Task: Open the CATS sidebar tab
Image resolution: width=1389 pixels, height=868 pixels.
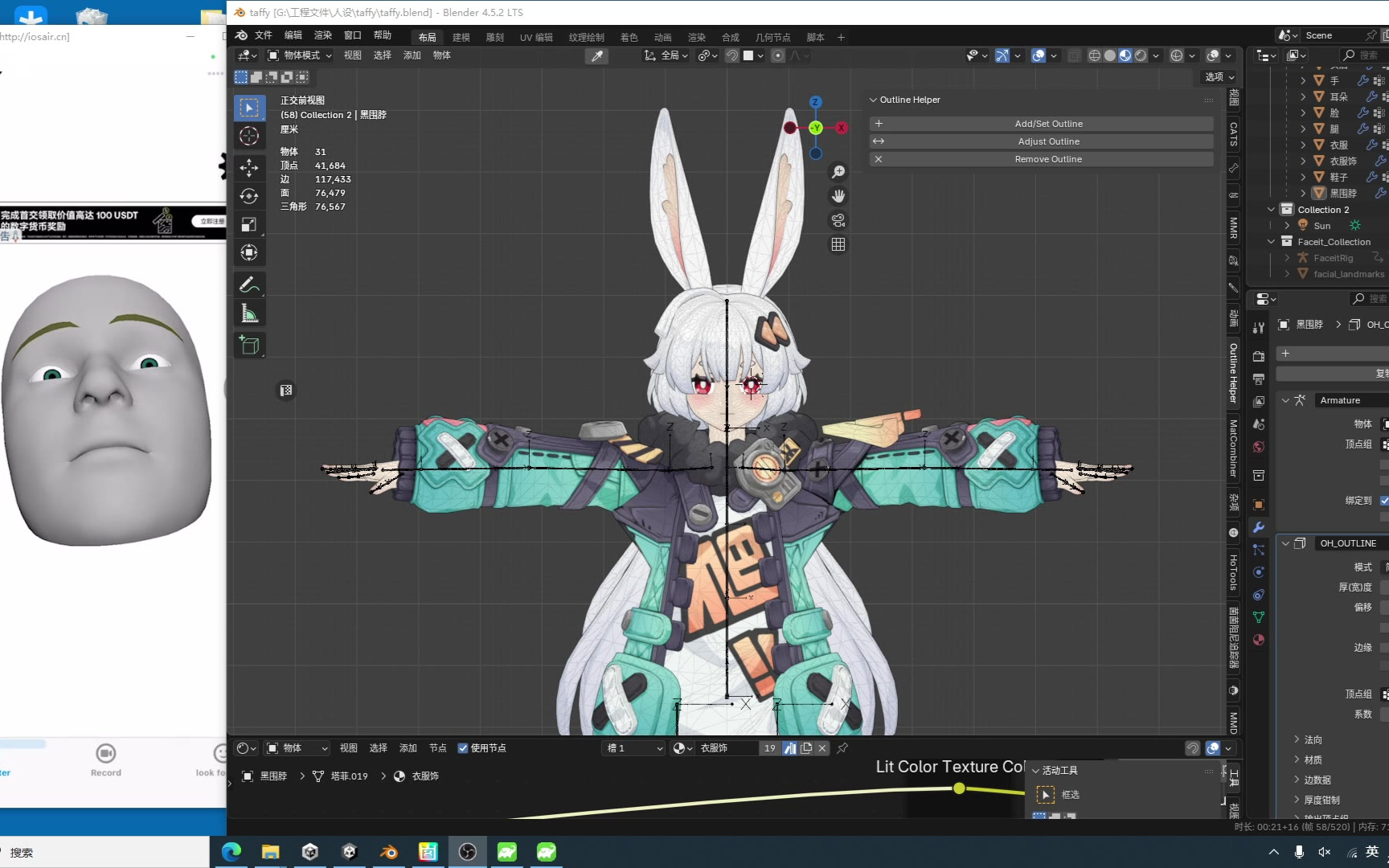Action: tap(1234, 134)
